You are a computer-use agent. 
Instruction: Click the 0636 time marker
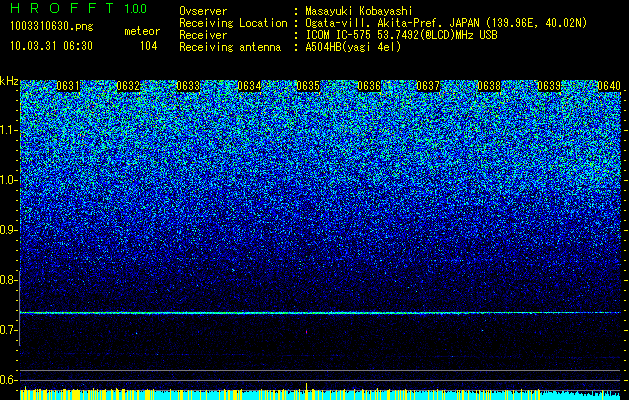[x=369, y=86]
